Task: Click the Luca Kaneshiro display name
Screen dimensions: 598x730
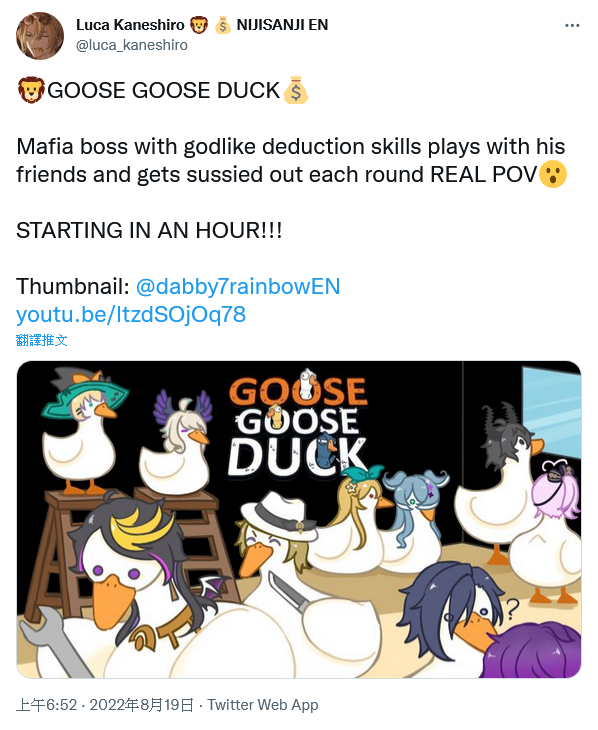Action: point(130,25)
